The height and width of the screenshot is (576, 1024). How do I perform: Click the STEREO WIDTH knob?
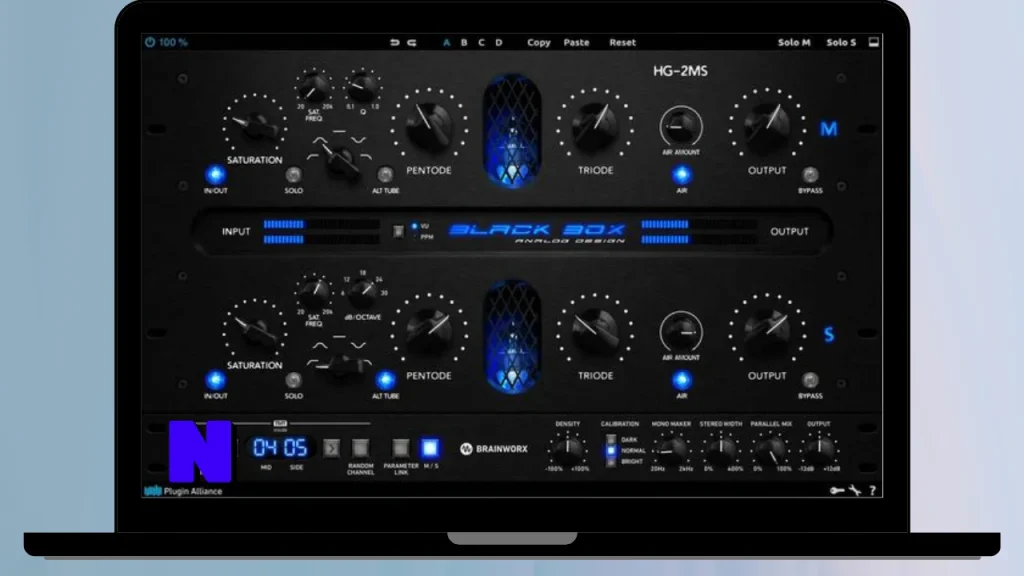tap(721, 449)
